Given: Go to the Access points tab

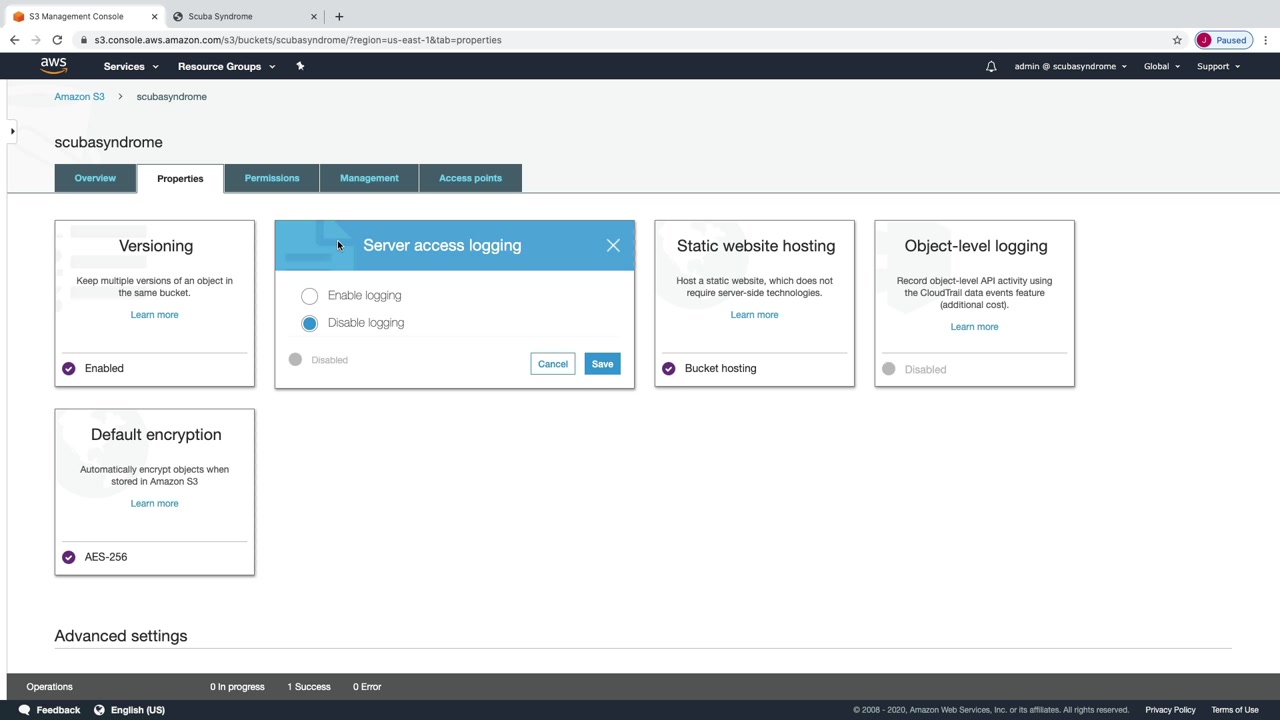Looking at the screenshot, I should 470,178.
